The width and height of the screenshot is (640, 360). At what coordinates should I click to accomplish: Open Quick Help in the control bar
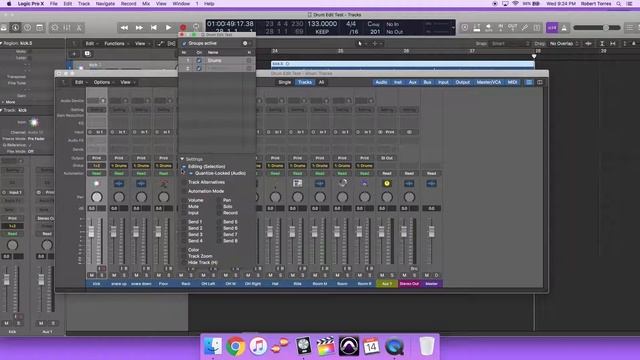tap(27, 28)
